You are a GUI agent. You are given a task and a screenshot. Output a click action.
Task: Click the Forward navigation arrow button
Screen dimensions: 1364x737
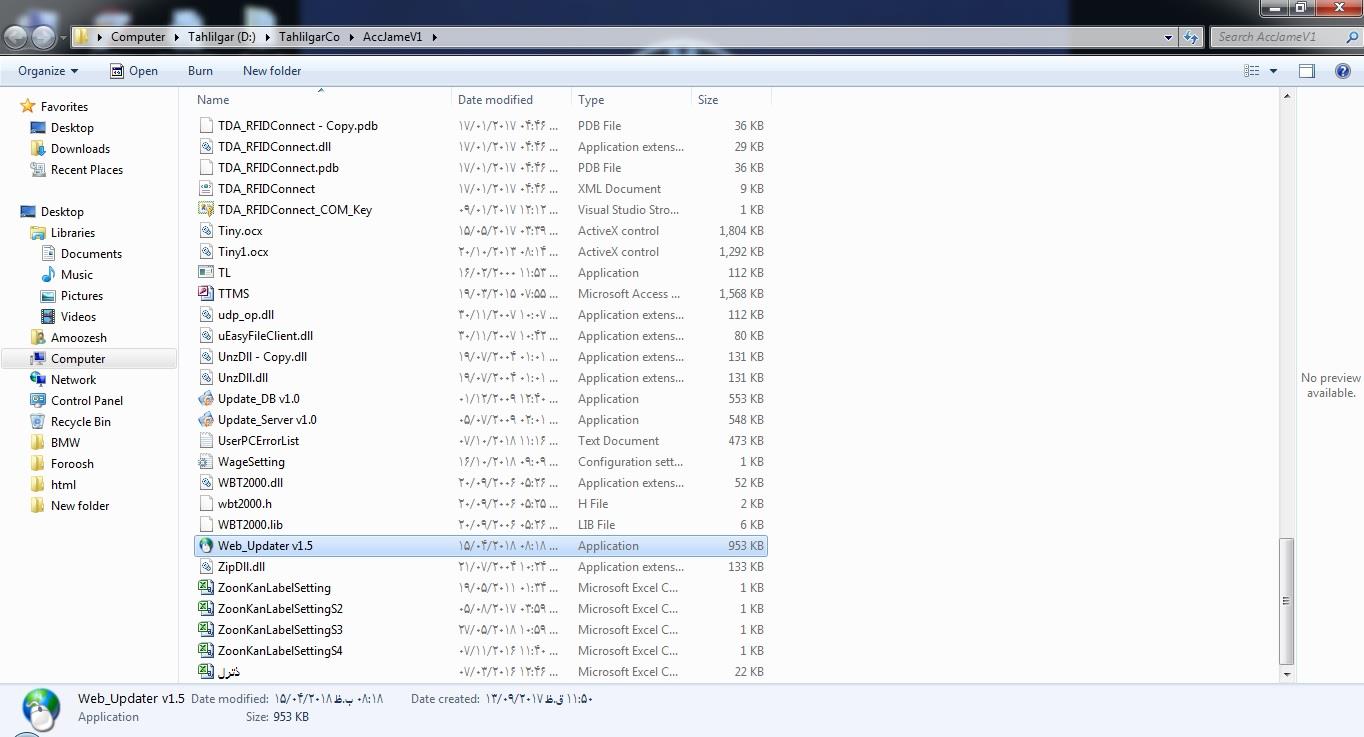[43, 37]
